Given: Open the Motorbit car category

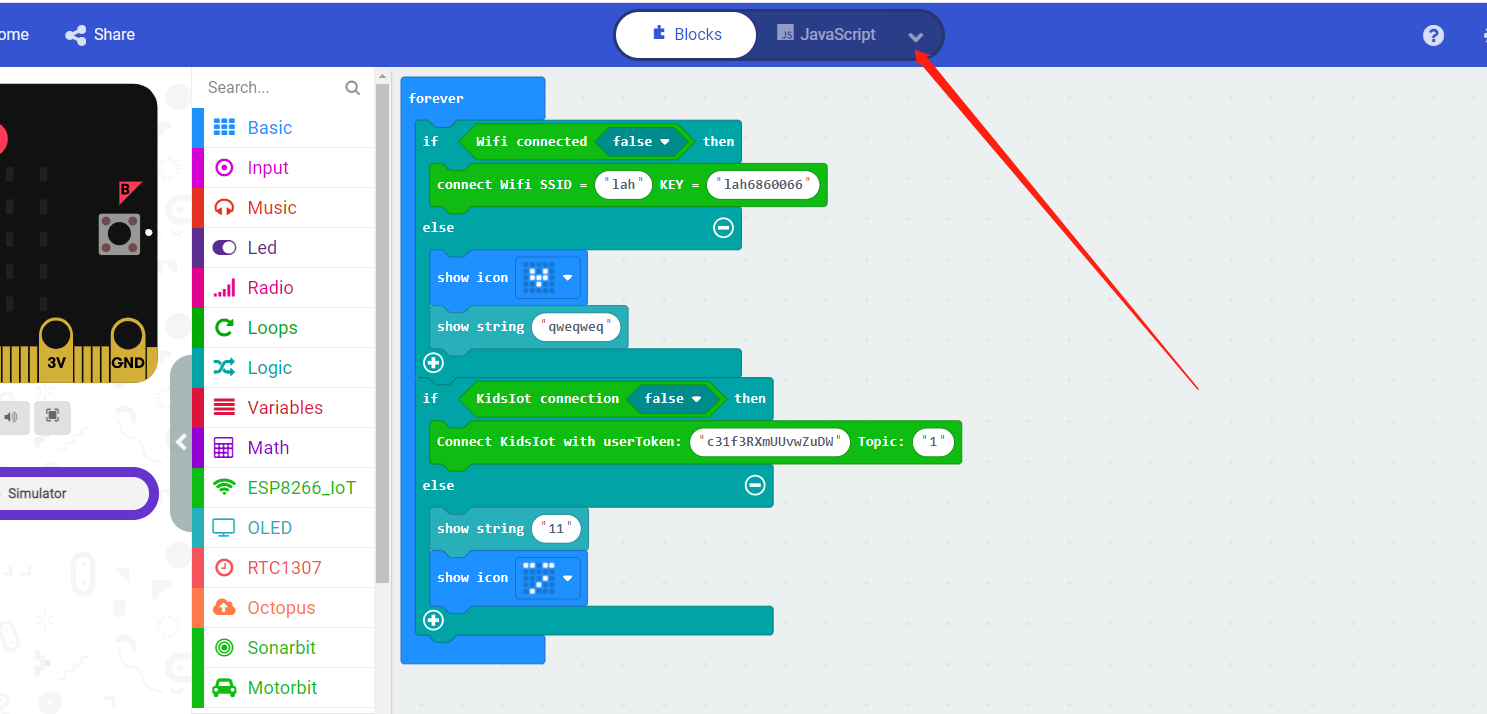Looking at the screenshot, I should pyautogui.click(x=282, y=688).
